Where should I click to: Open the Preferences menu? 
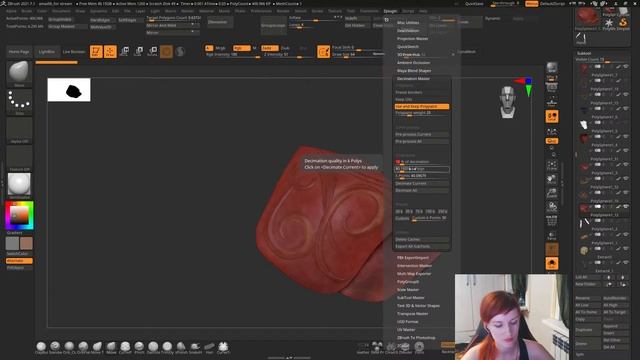coord(261,11)
